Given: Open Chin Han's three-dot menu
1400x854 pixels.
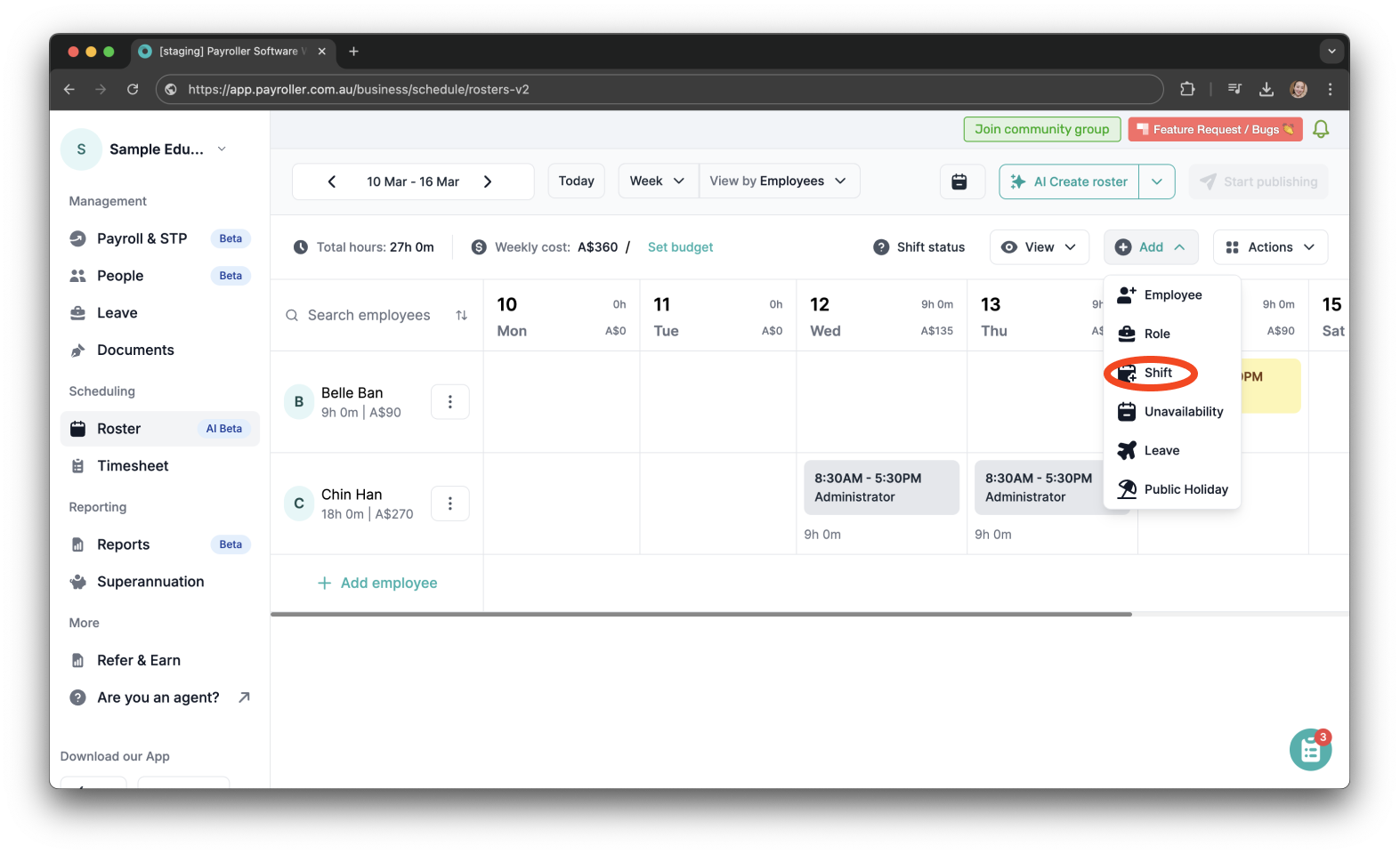Looking at the screenshot, I should click(x=450, y=504).
